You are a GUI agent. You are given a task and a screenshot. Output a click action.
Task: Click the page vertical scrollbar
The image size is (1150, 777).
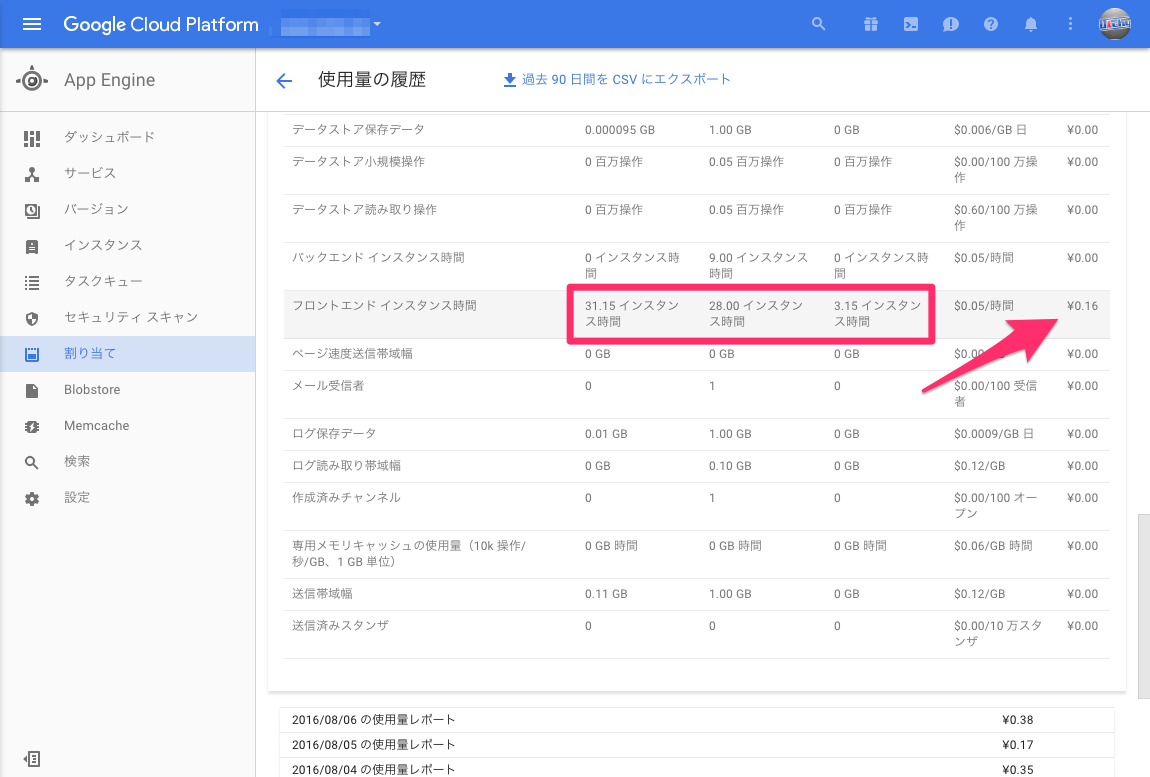[x=1143, y=606]
